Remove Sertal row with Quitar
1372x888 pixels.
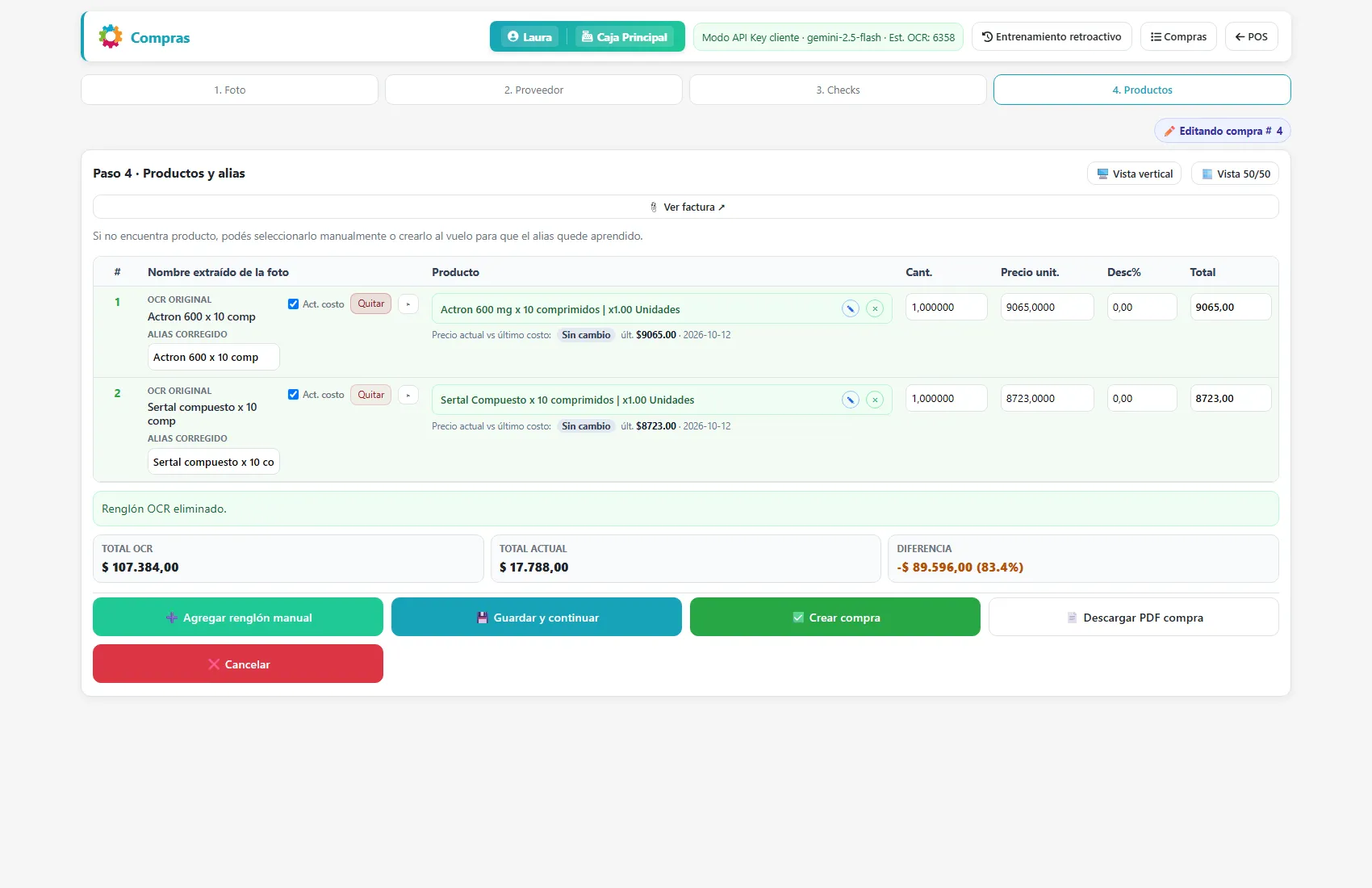coord(371,395)
